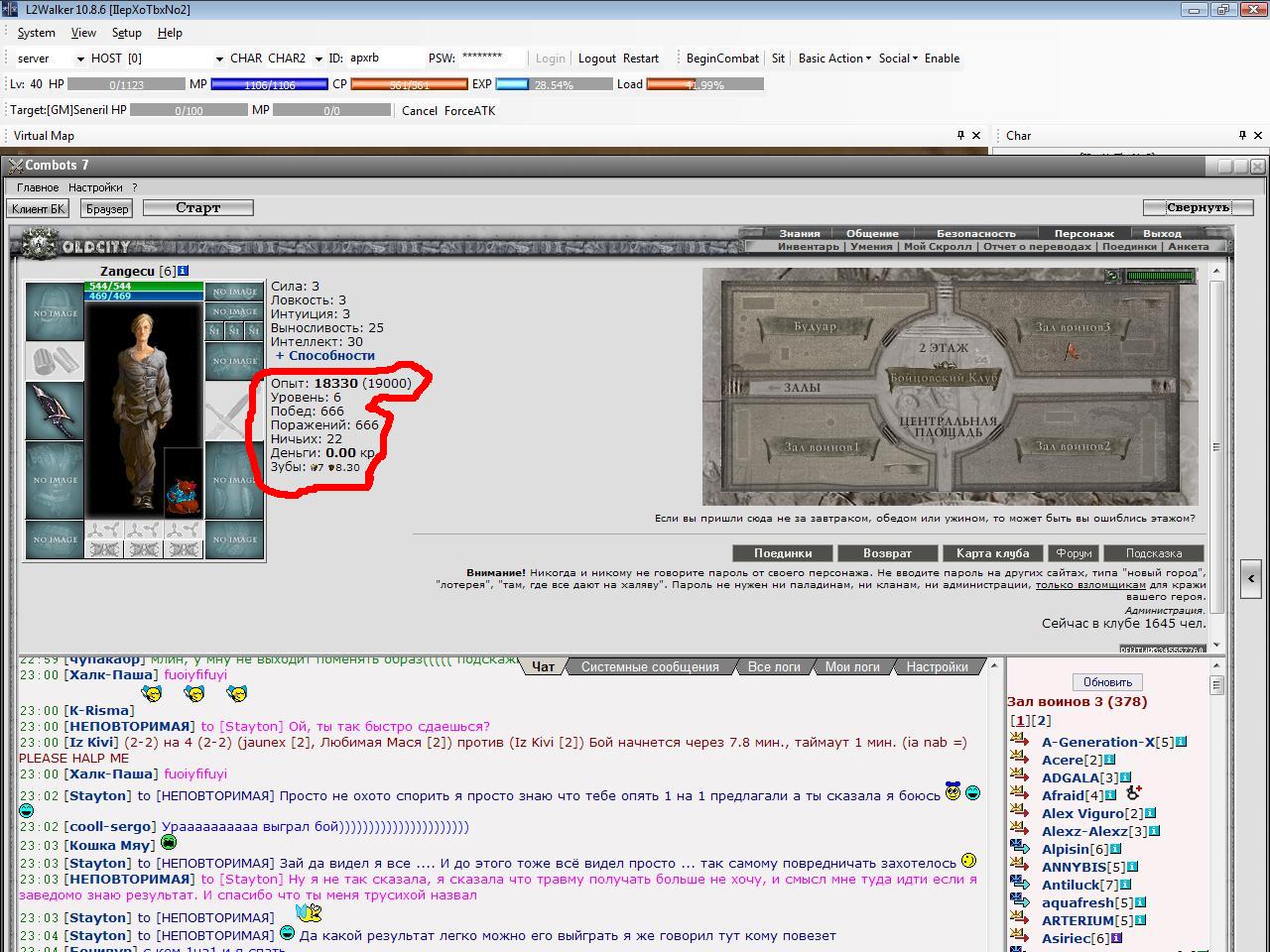Click the MP progress bar
The width and height of the screenshot is (1270, 952).
coord(270,84)
